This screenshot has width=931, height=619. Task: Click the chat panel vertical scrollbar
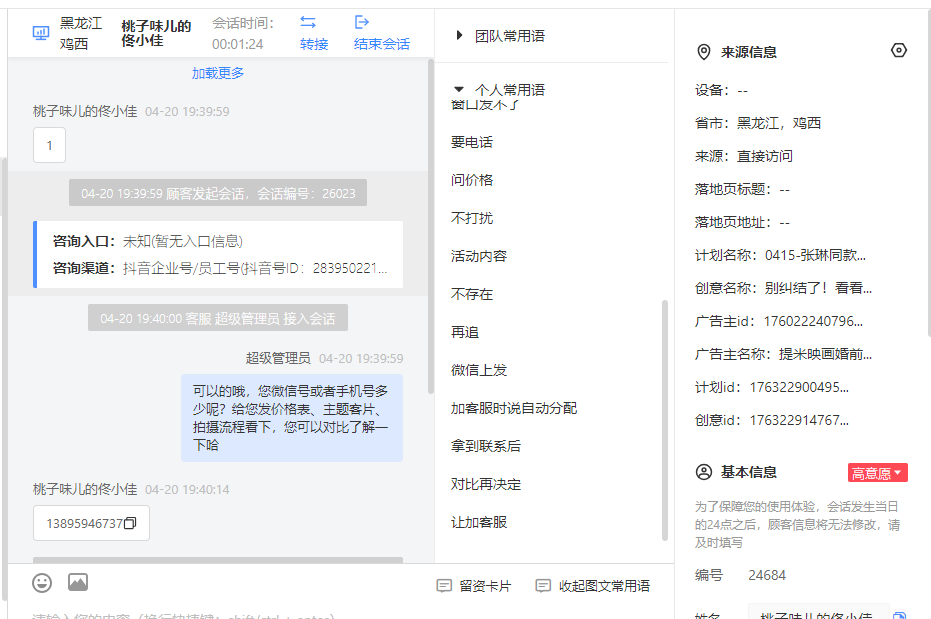[430, 226]
